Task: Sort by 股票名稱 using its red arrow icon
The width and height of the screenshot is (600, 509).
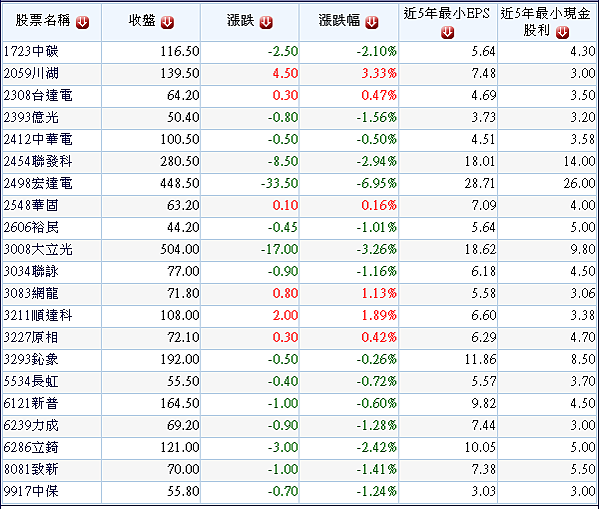Action: [82, 23]
